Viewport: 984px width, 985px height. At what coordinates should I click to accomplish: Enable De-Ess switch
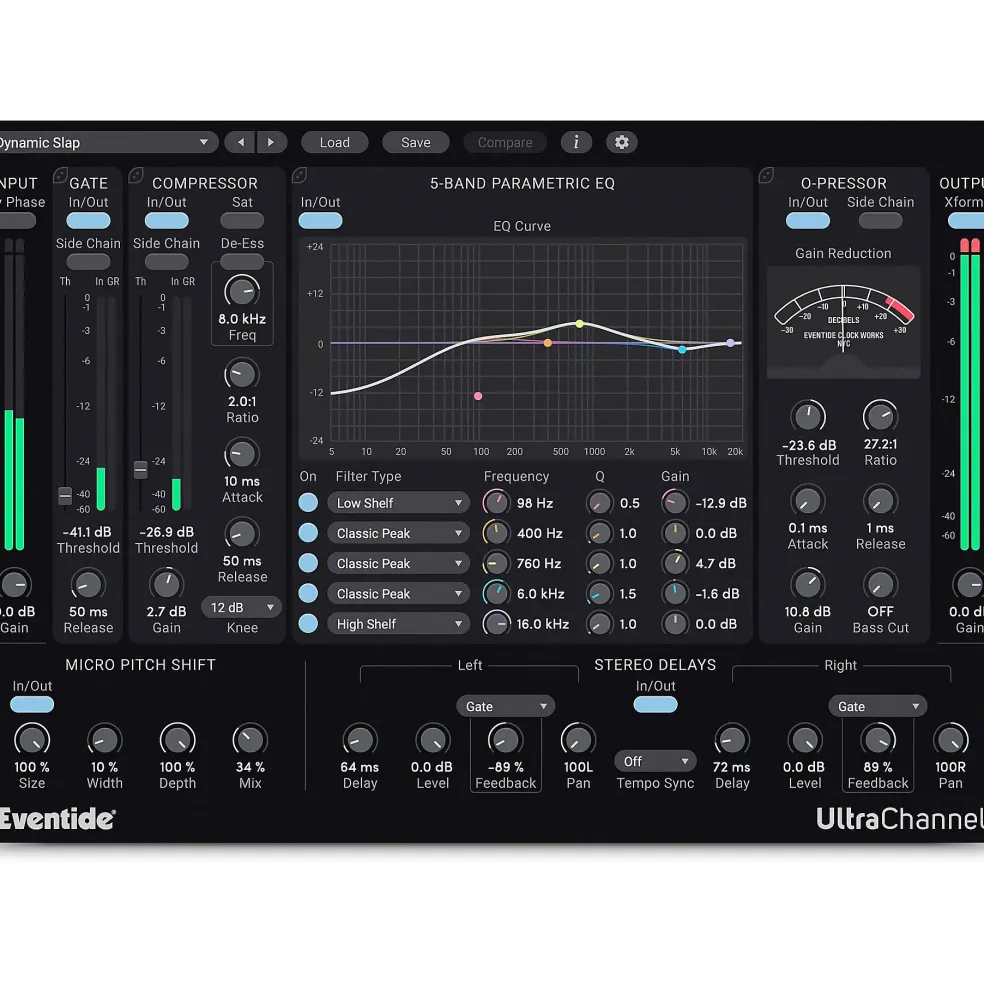tap(242, 260)
